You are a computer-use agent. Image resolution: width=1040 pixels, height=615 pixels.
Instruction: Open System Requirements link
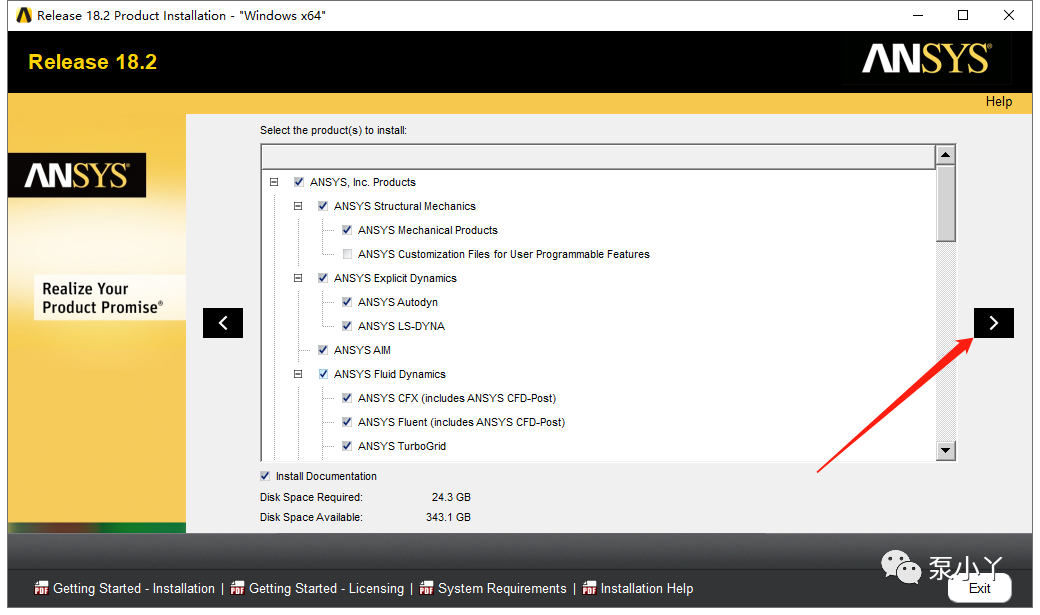[x=502, y=588]
